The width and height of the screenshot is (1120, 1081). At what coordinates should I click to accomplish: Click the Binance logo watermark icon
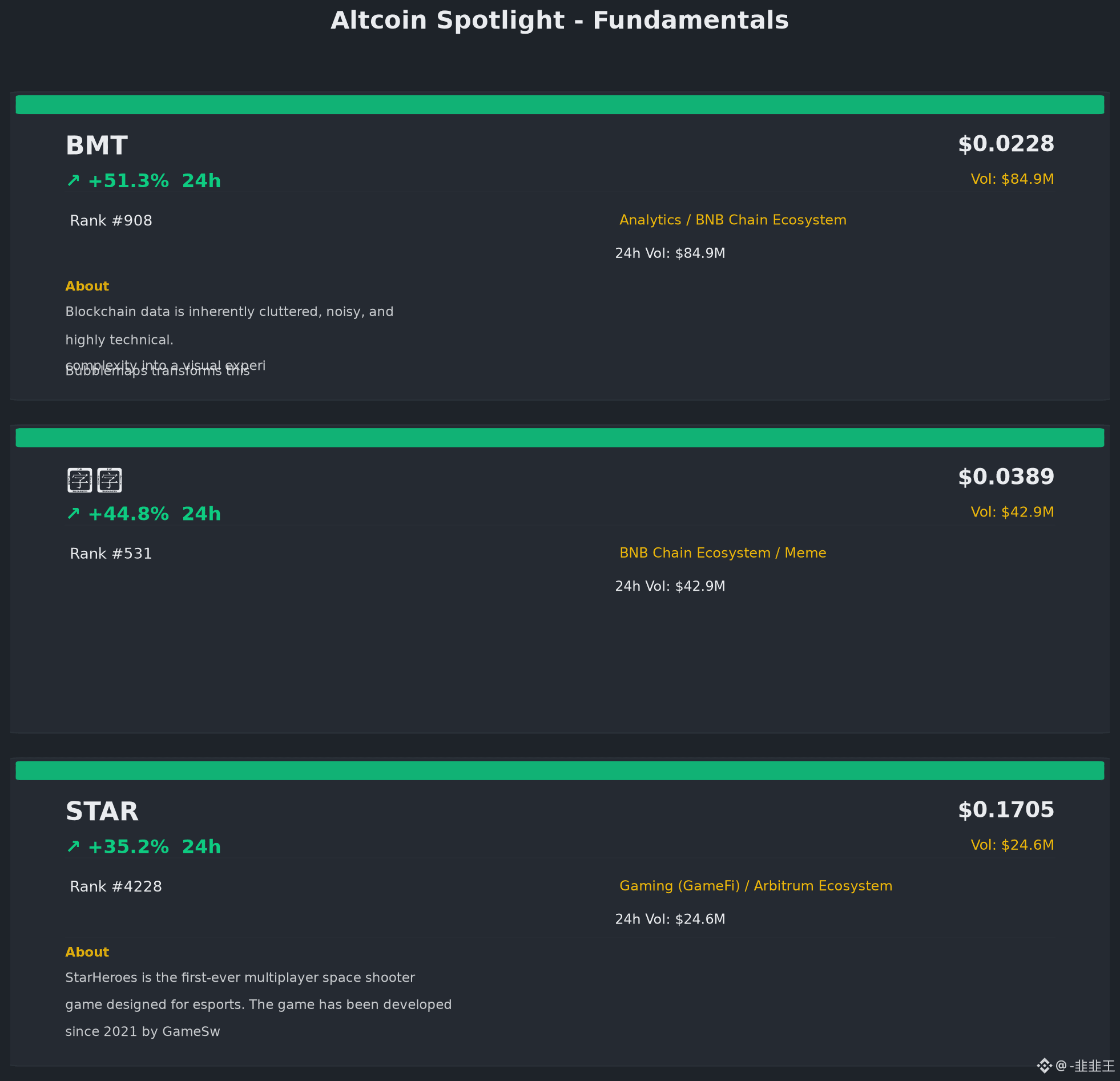click(x=1044, y=1066)
